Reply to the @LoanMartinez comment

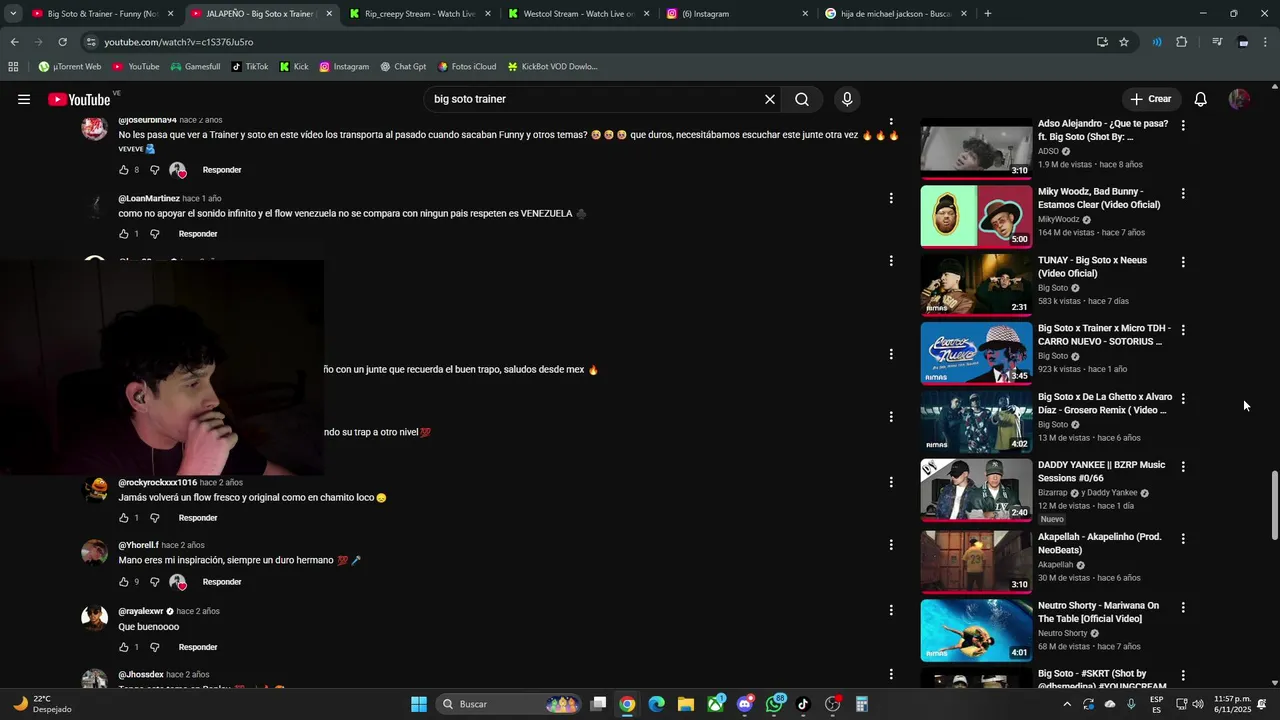coord(198,234)
